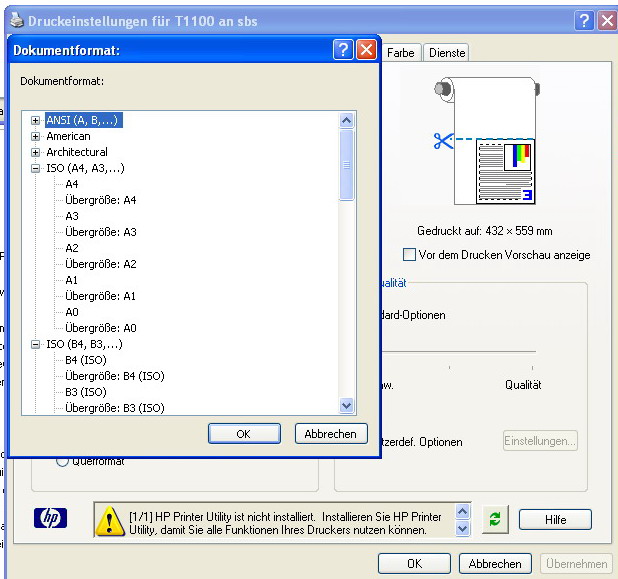
Task: Select paper size A1
Action: (72, 280)
